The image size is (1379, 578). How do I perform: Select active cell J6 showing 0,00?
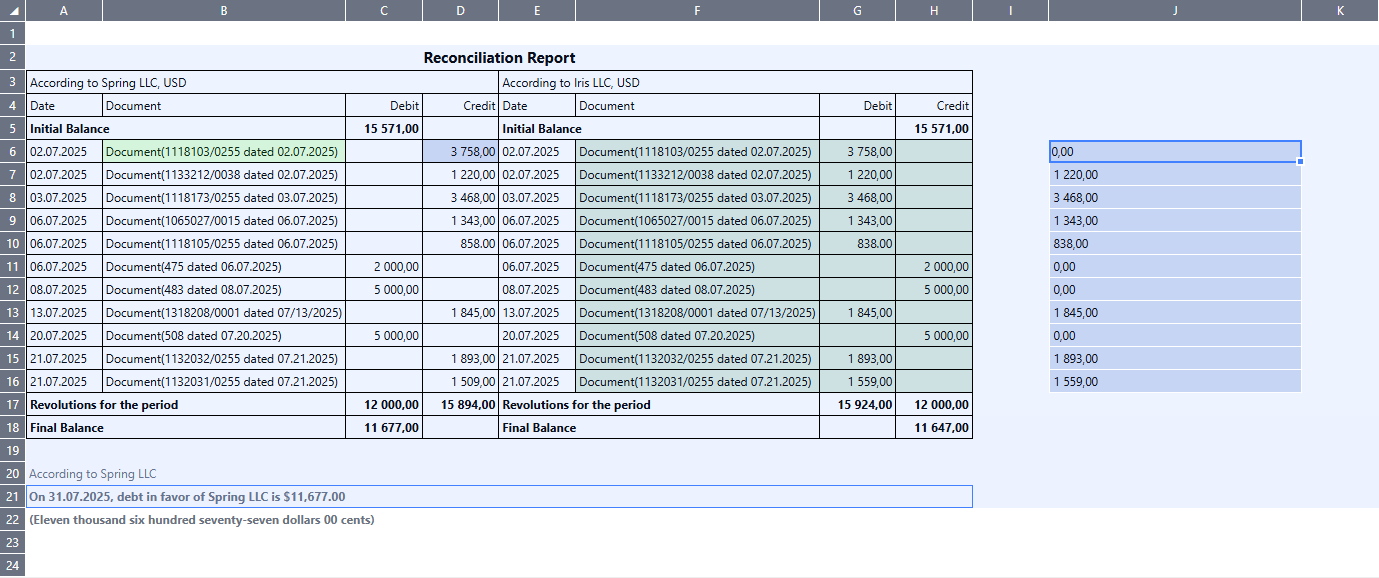[1175, 151]
